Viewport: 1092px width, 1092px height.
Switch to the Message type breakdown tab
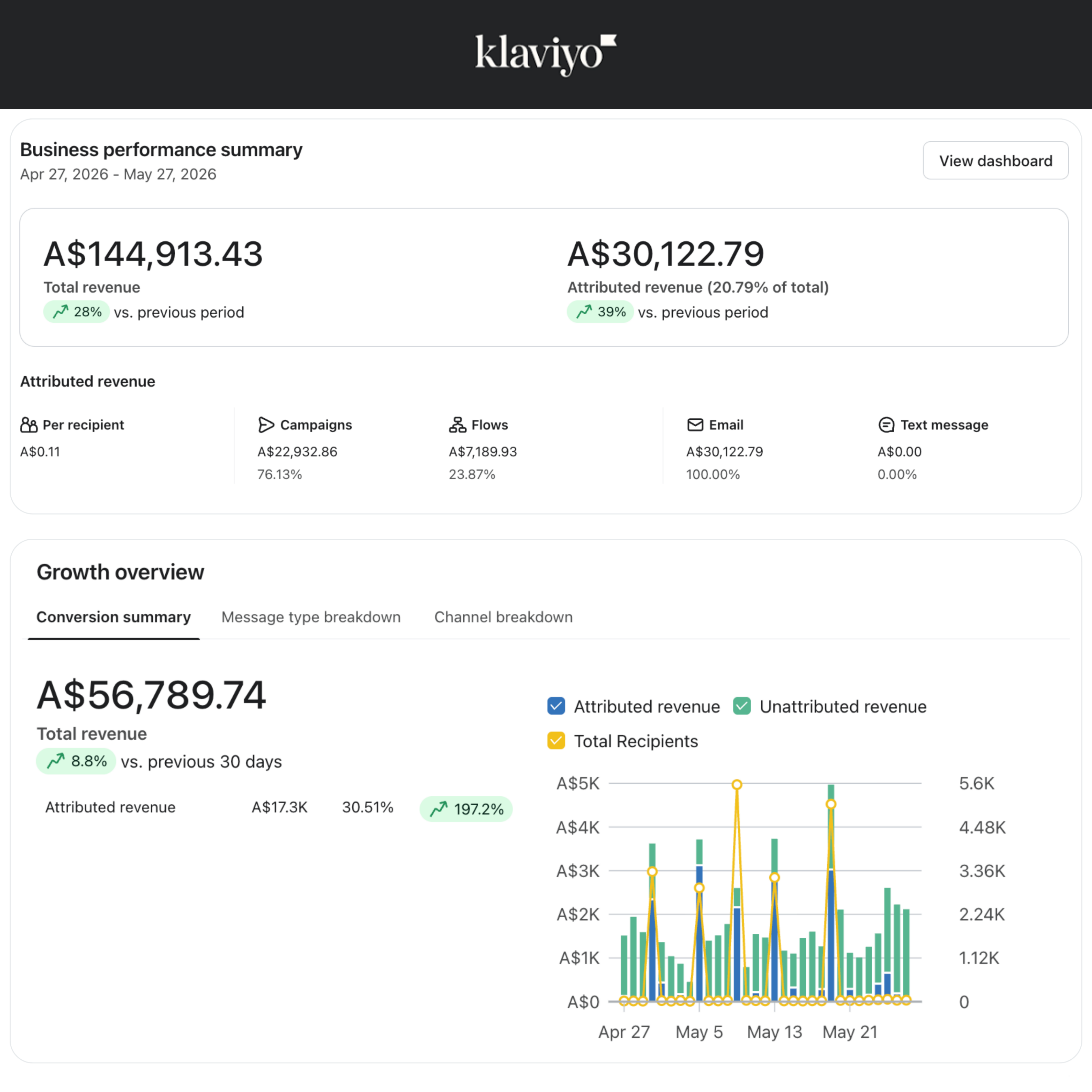coord(311,617)
